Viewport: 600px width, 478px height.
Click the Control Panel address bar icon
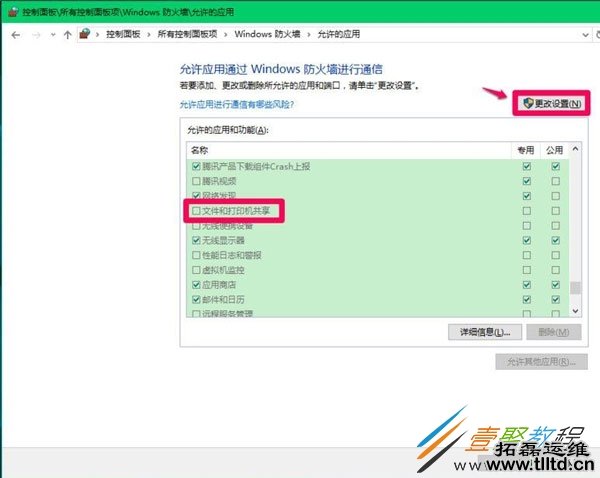[x=85, y=34]
